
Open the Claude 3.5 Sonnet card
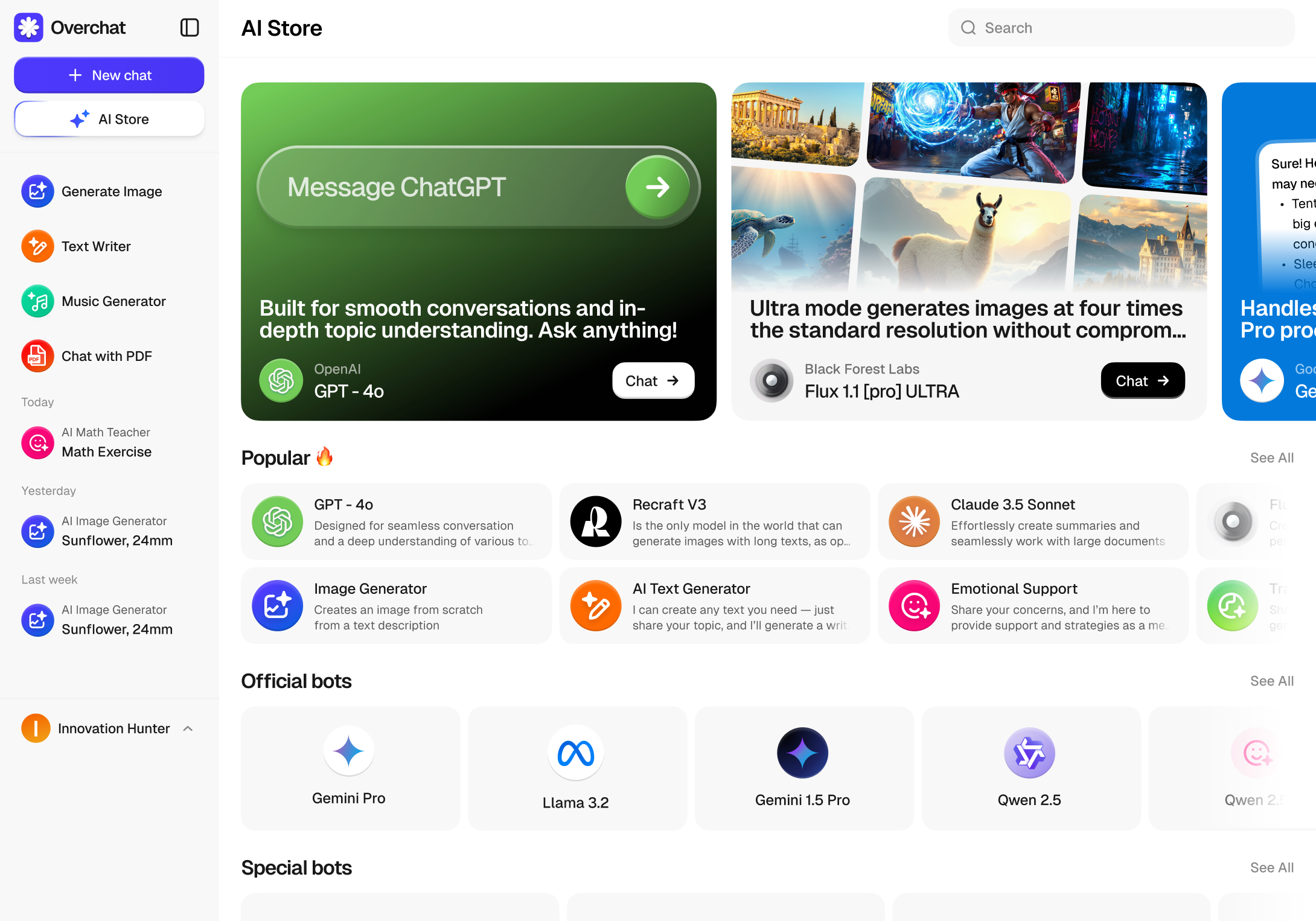[x=1033, y=521]
